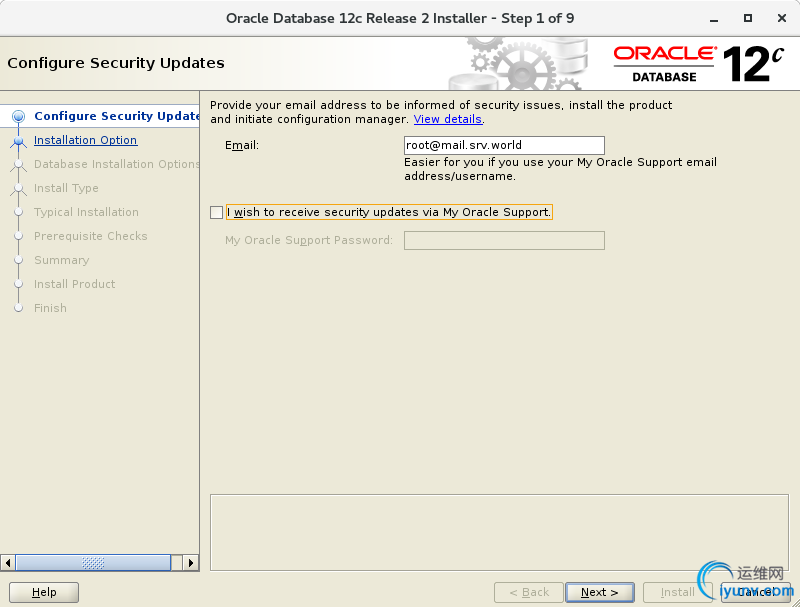Open the Help button
This screenshot has height=607, width=800.
tap(44, 592)
